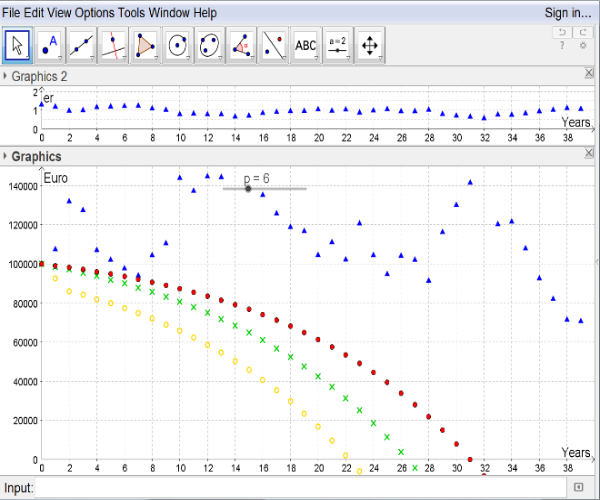Open the File menu
The height and width of the screenshot is (500, 600).
click(x=11, y=13)
